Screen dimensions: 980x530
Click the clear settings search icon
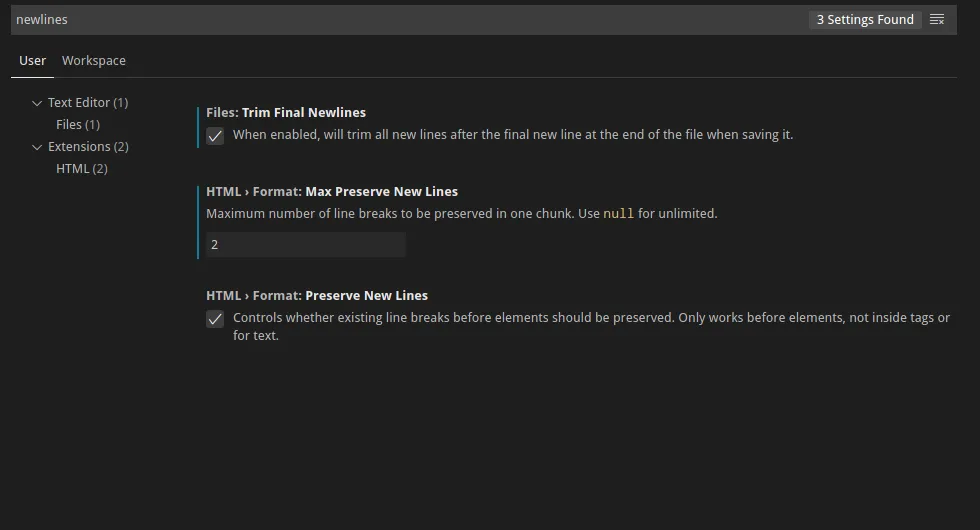[937, 20]
